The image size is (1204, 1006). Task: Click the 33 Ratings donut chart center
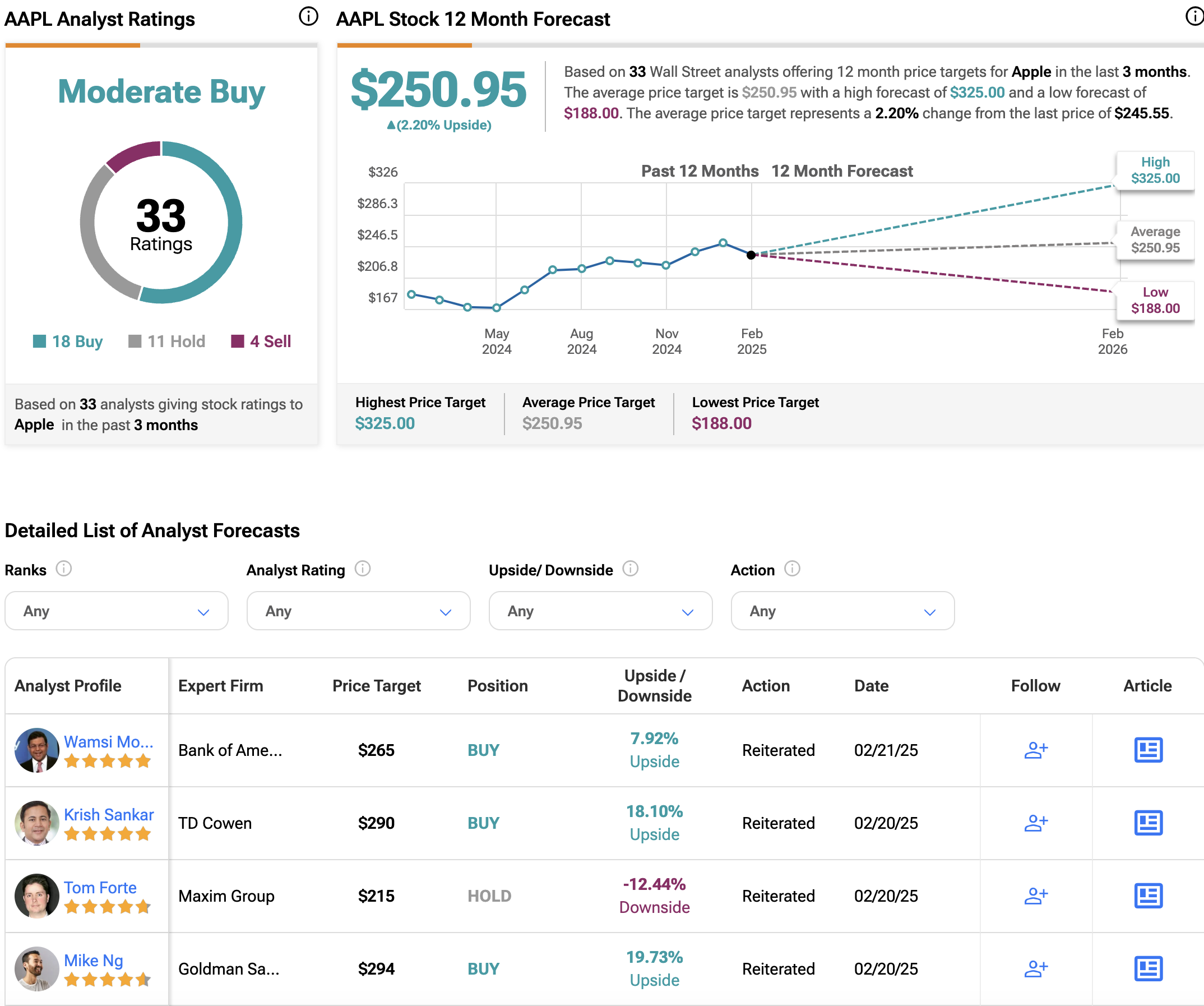click(x=161, y=223)
